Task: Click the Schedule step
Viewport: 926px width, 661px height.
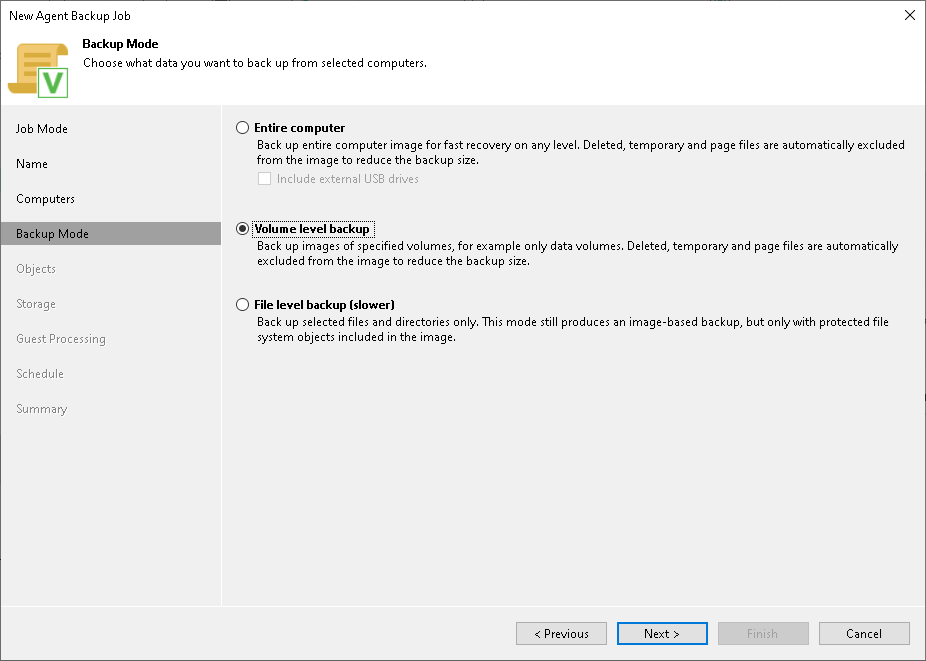Action: (x=40, y=373)
